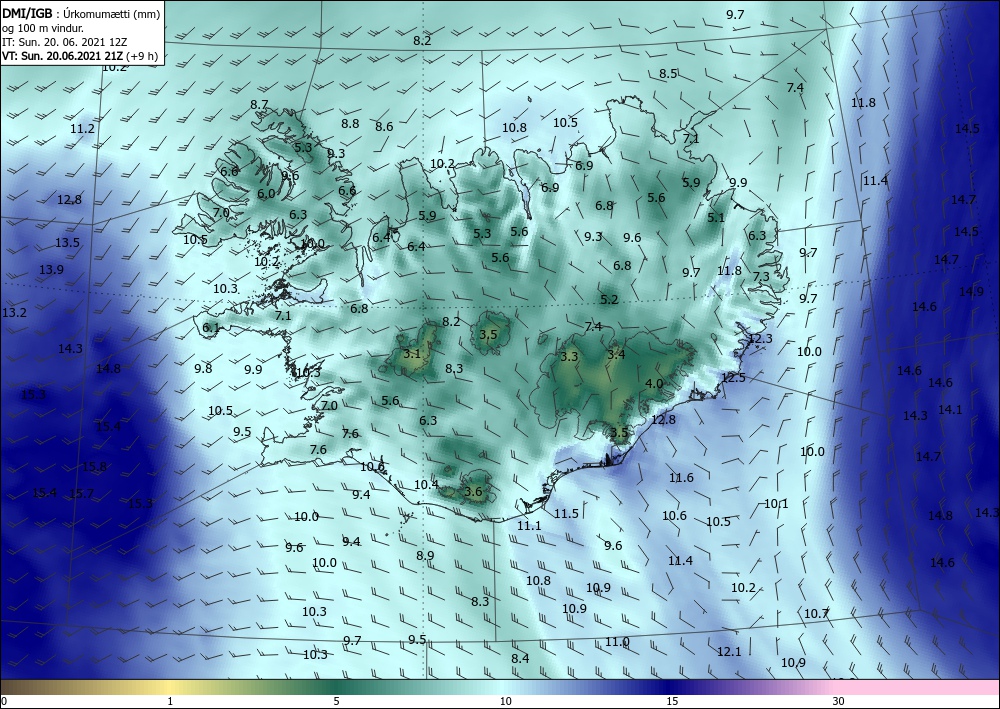Click the map value "11.0"
The height and width of the screenshot is (709, 1000).
pos(617,642)
